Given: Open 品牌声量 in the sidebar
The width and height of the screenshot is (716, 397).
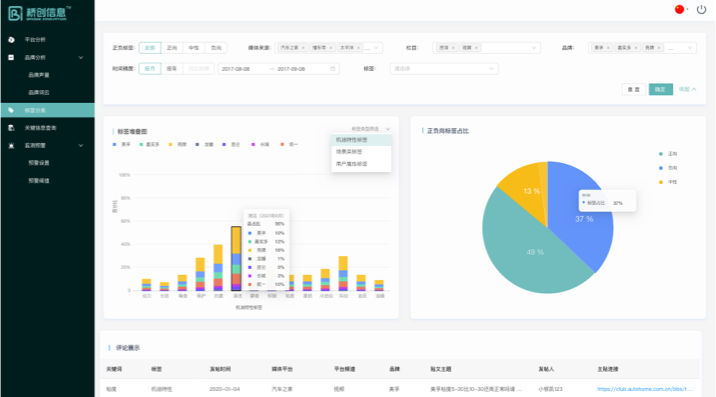Looking at the screenshot, I should pos(39,75).
